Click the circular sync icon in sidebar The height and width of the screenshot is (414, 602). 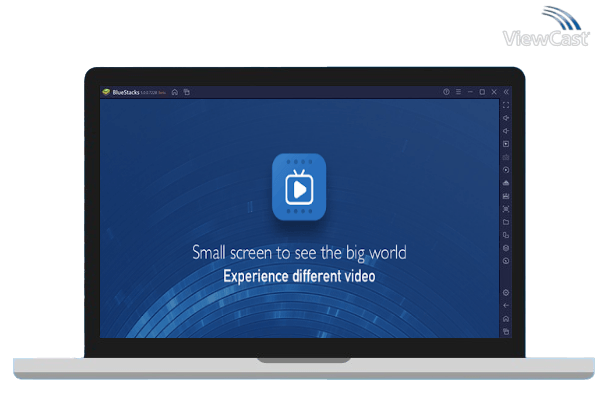[x=506, y=170]
